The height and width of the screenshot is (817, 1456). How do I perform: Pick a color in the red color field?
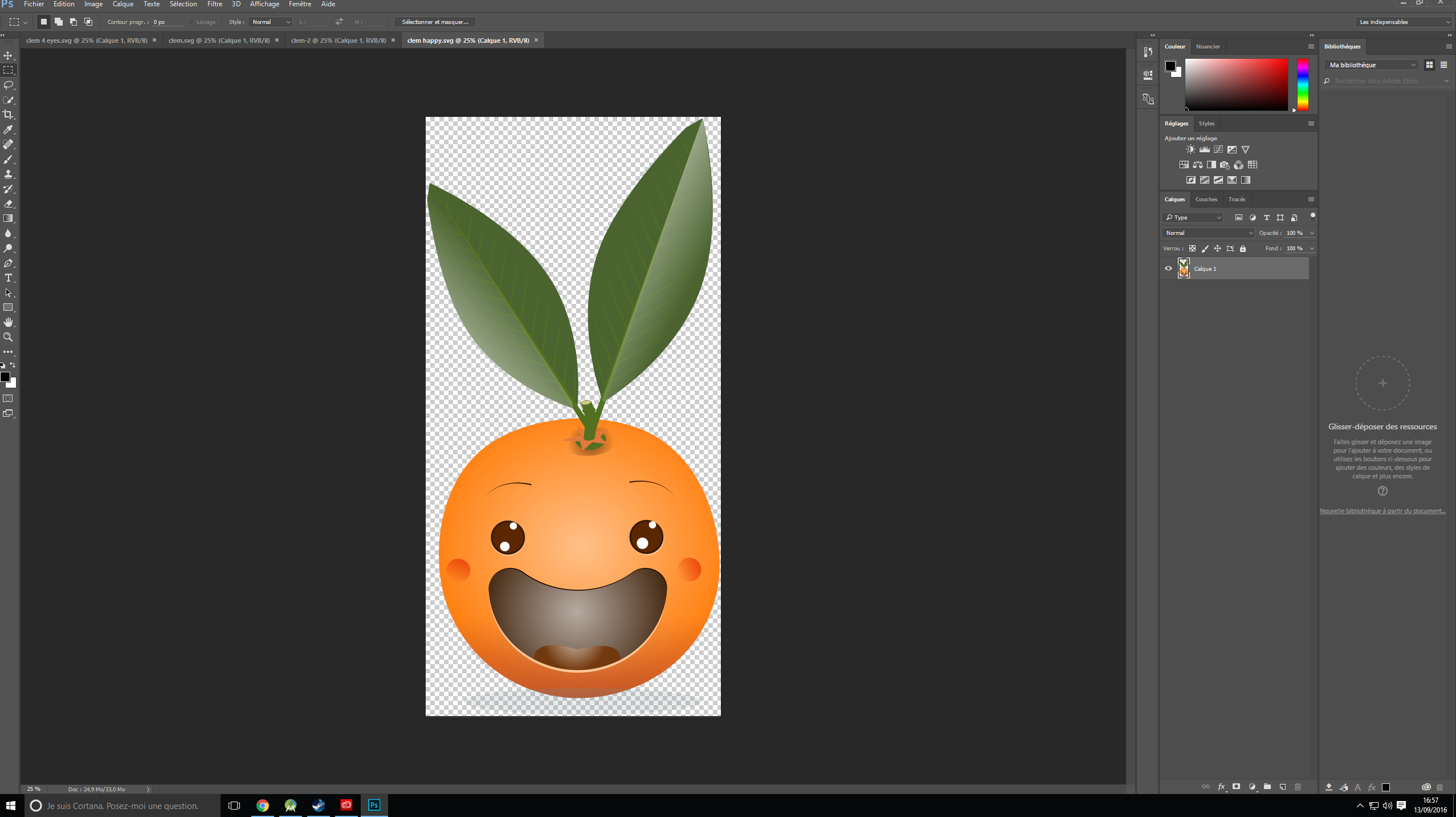click(x=1236, y=84)
